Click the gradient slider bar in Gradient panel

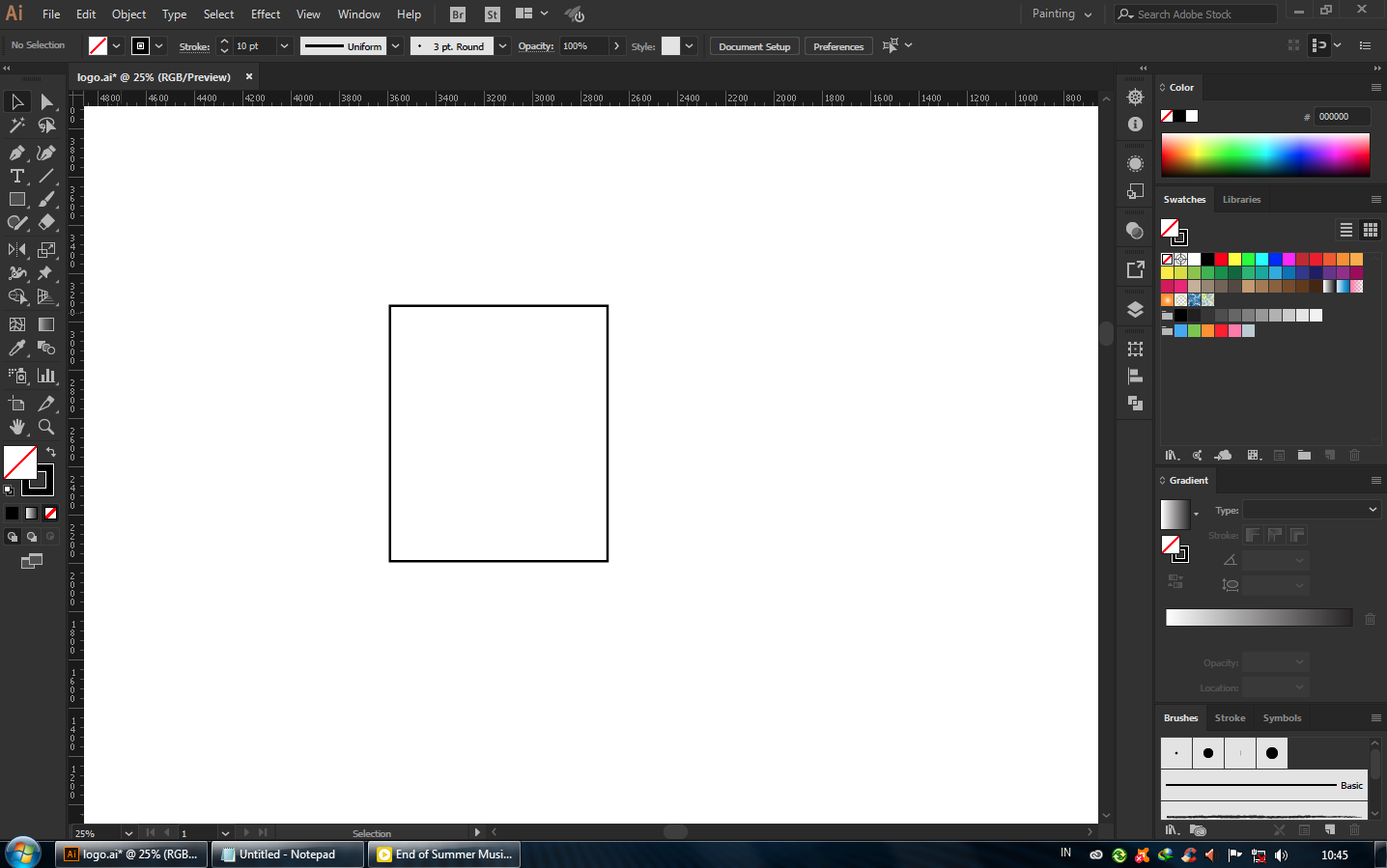click(1259, 618)
